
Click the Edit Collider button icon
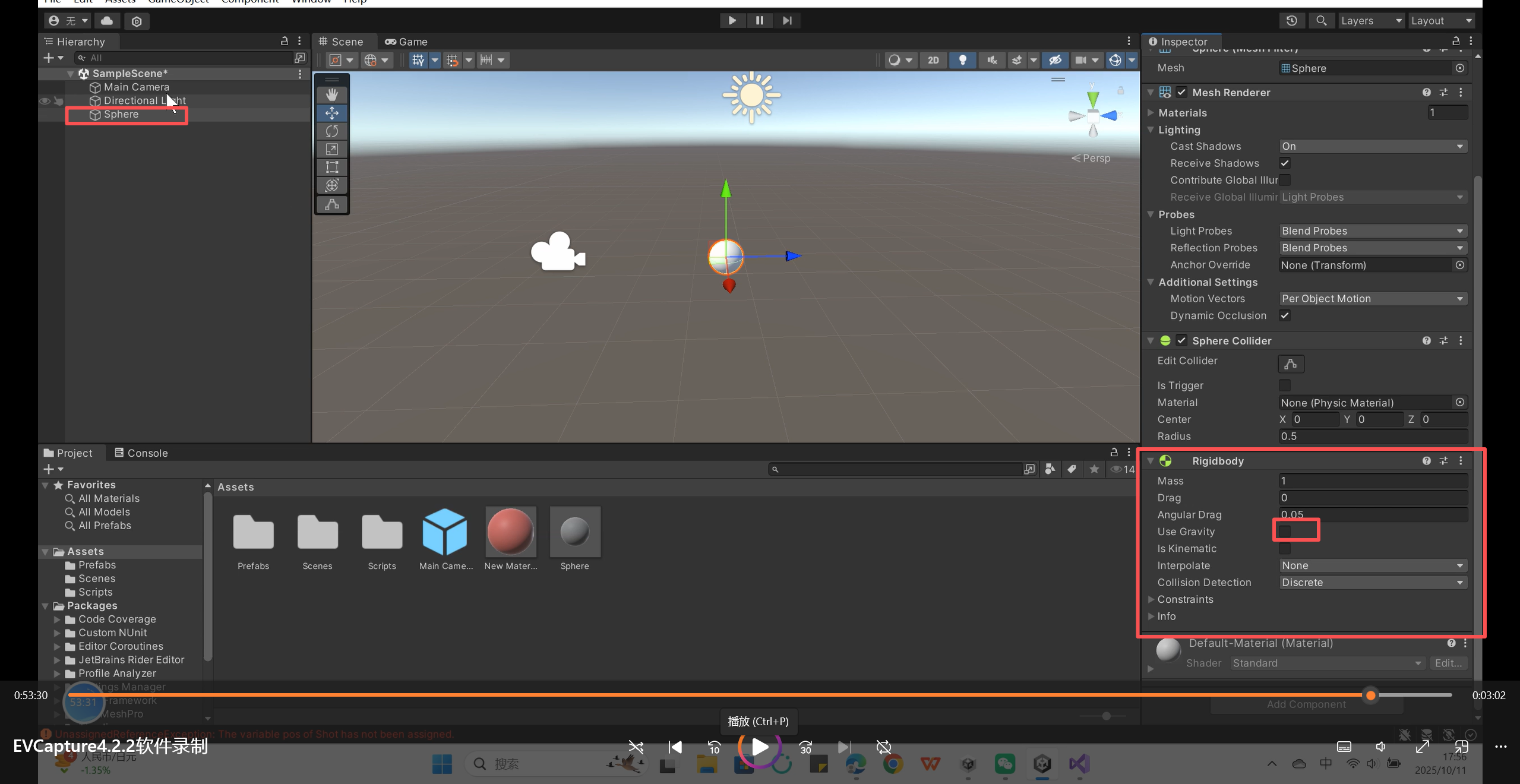(x=1291, y=363)
